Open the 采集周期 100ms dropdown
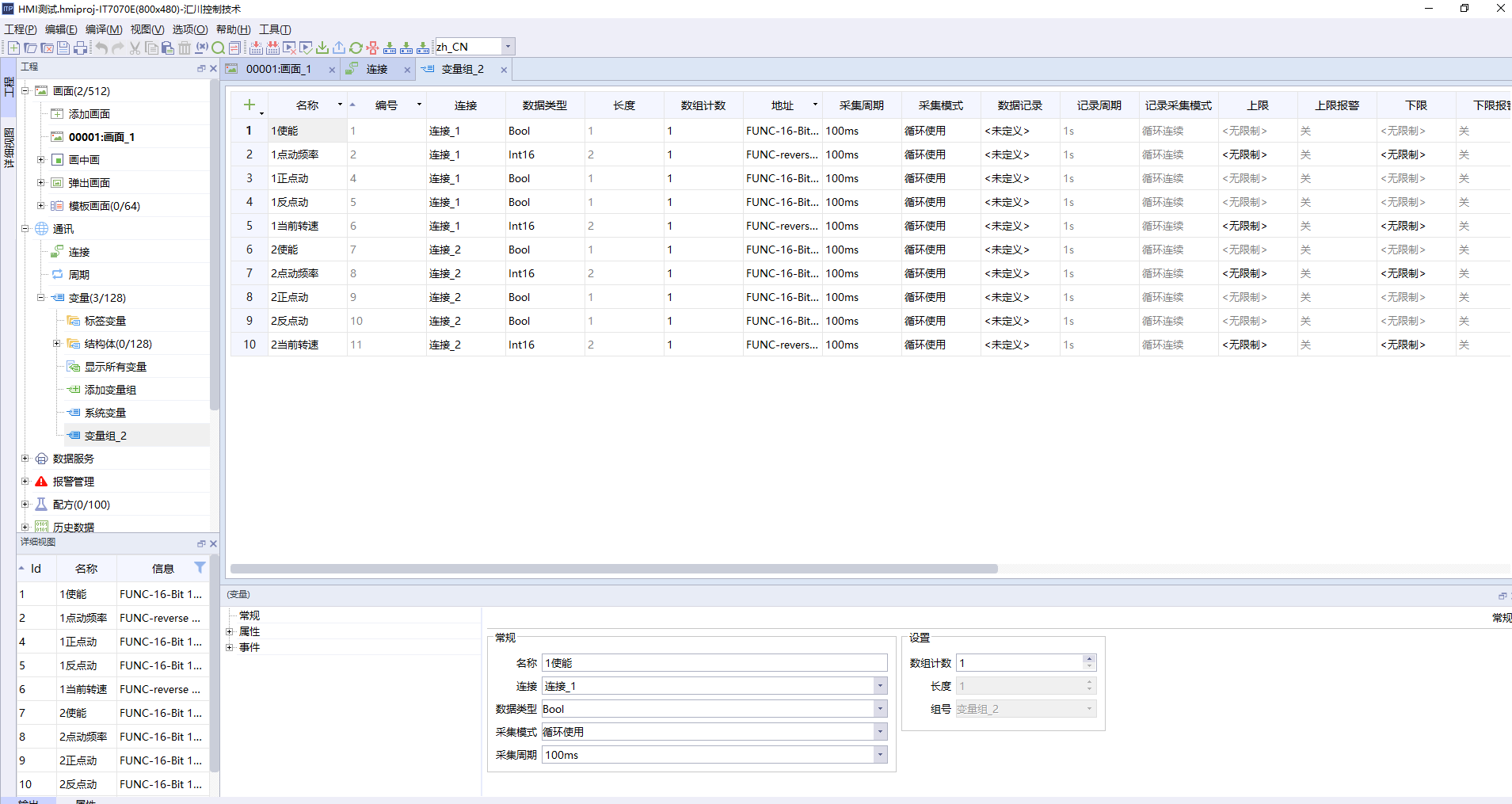The image size is (1512, 804). coord(880,755)
